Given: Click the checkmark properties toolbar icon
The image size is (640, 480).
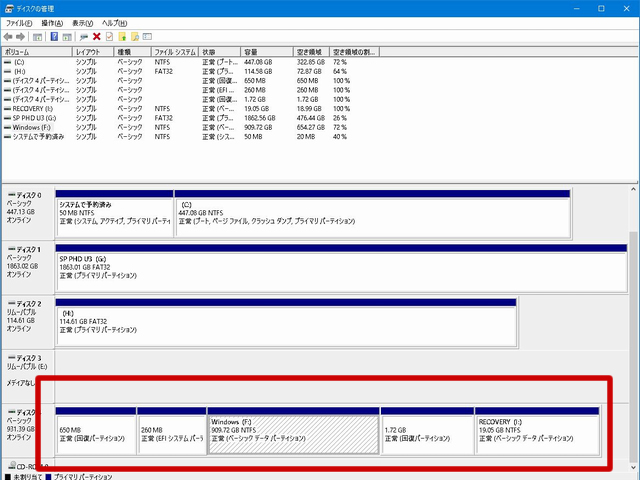Looking at the screenshot, I should tap(108, 36).
